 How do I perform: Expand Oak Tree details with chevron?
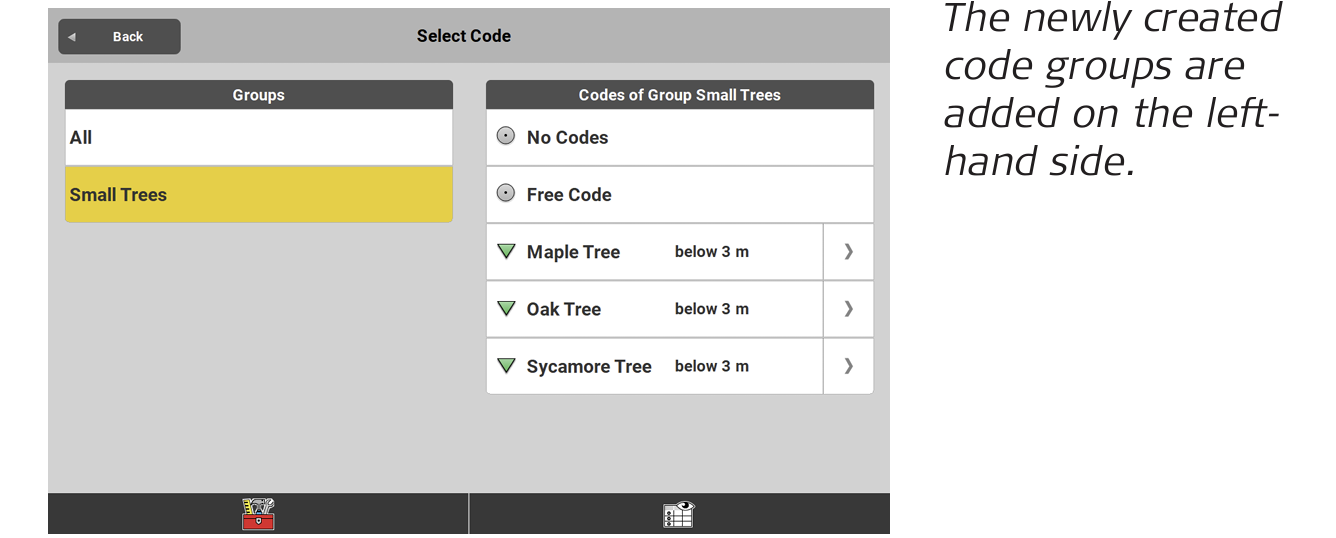848,309
